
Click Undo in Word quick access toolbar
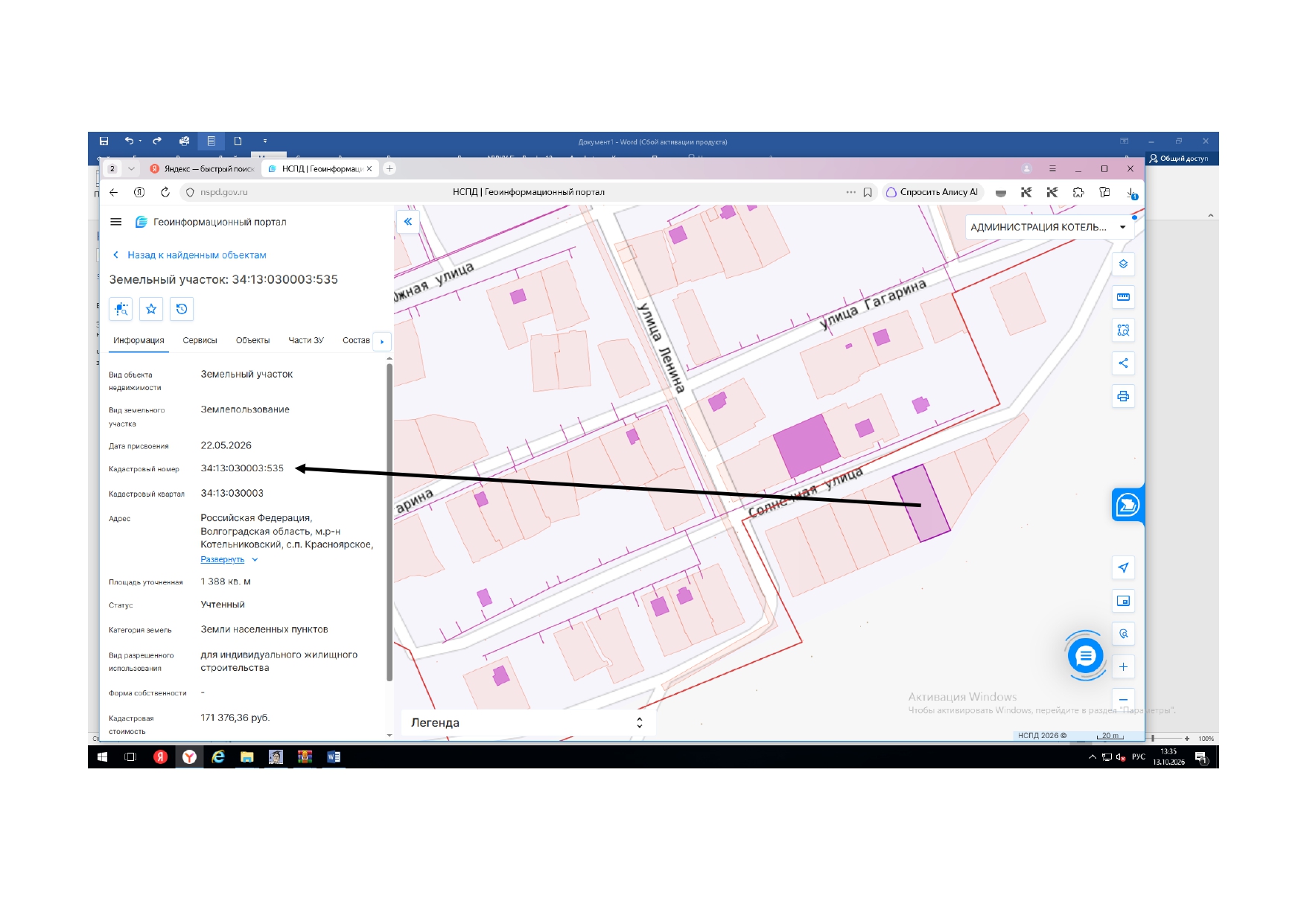[130, 141]
